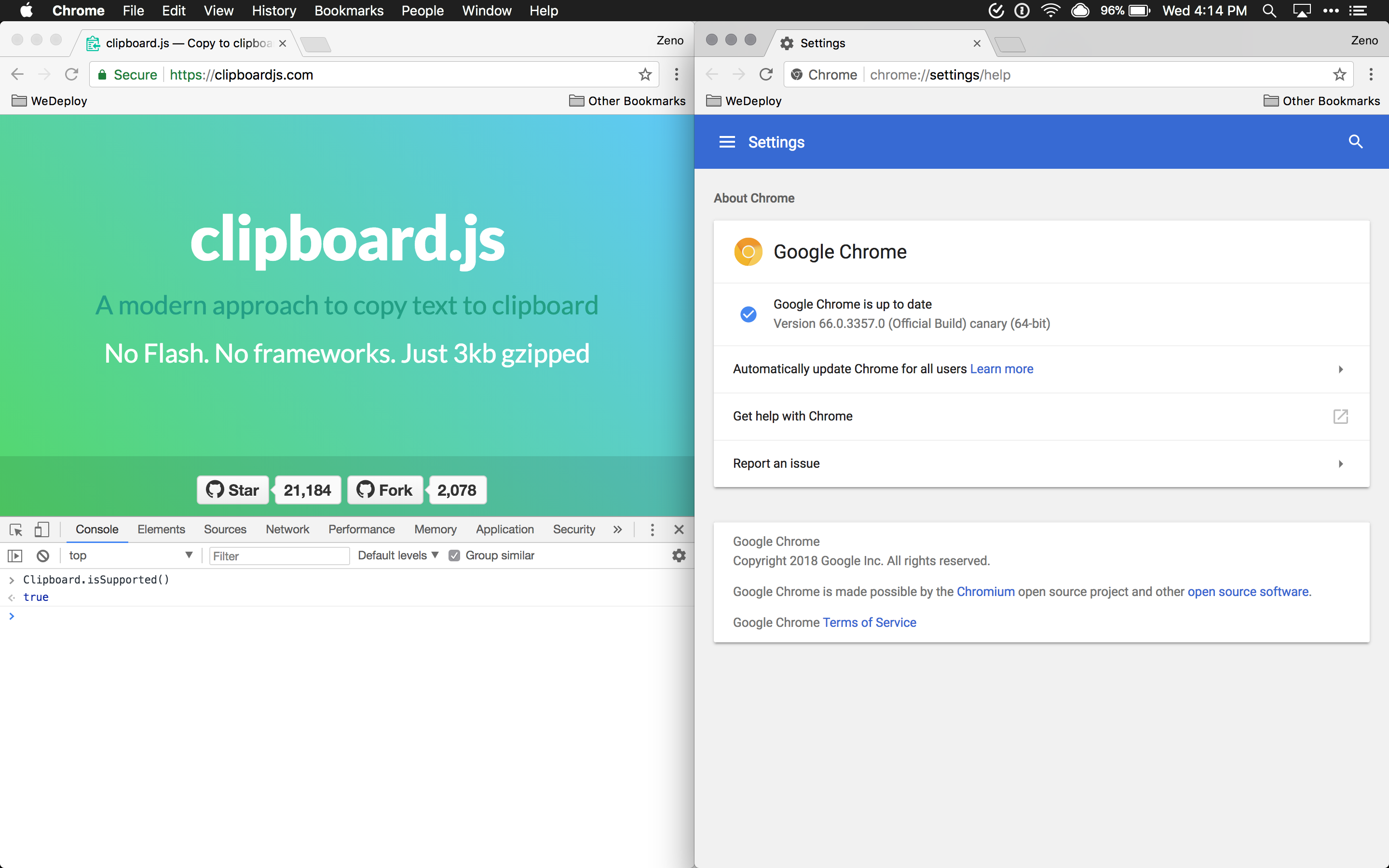Open the external link for Get help with Chrome
1389x868 pixels.
tap(1341, 416)
